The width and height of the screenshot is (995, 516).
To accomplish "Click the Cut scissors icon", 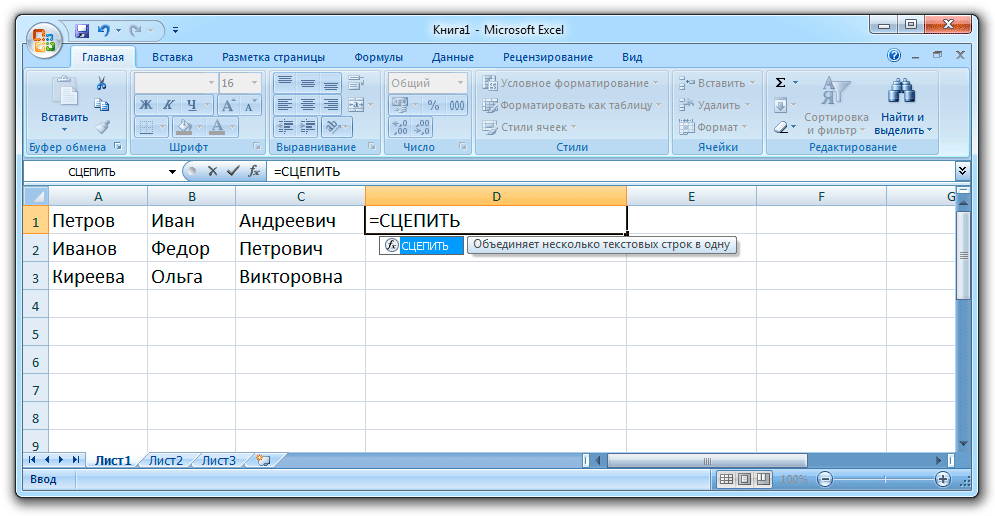I will click(102, 83).
